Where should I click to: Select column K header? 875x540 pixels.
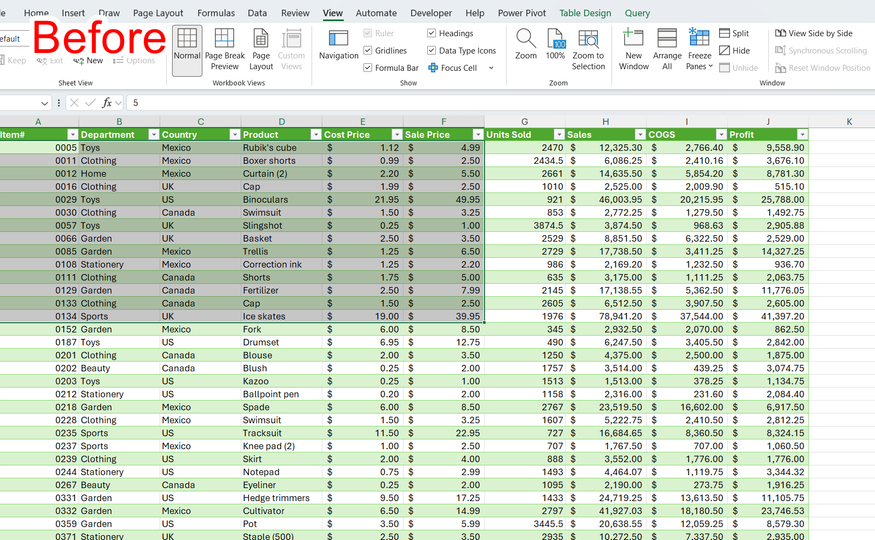(849, 121)
